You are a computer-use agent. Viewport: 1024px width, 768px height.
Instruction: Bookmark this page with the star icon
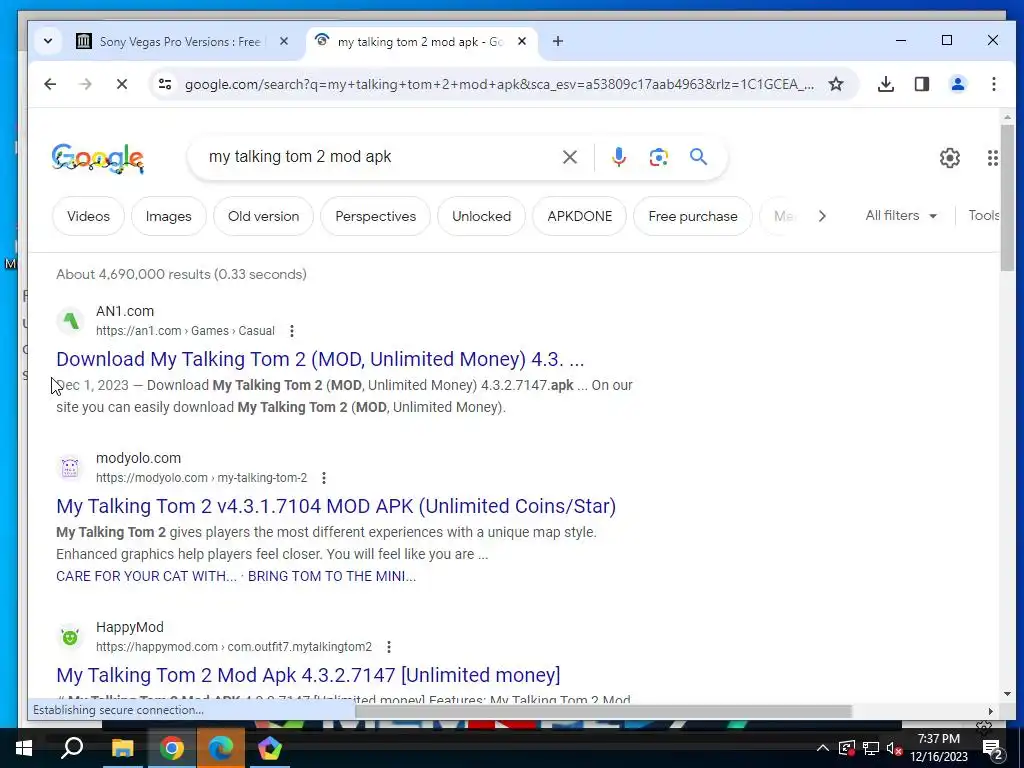tap(836, 84)
